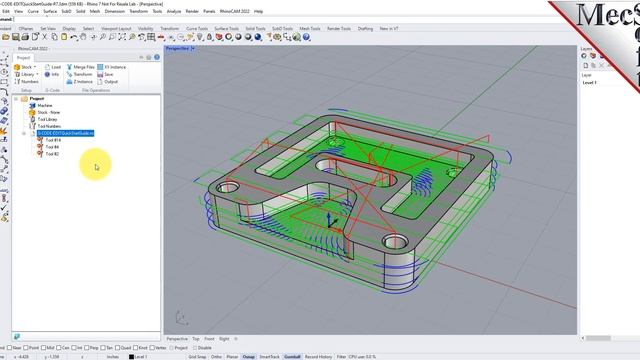Click the Paste clipboard icon
This screenshot has height=360, width=640.
tap(64, 37)
